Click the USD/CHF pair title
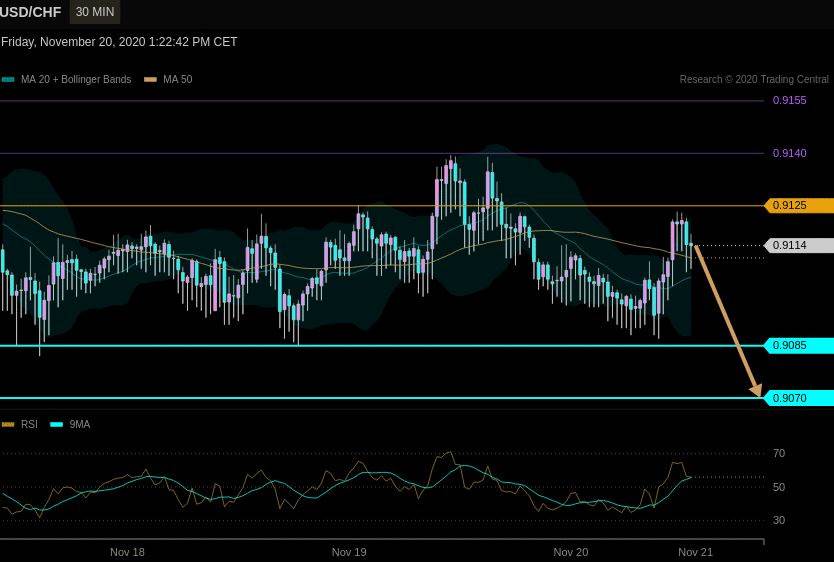 [30, 12]
